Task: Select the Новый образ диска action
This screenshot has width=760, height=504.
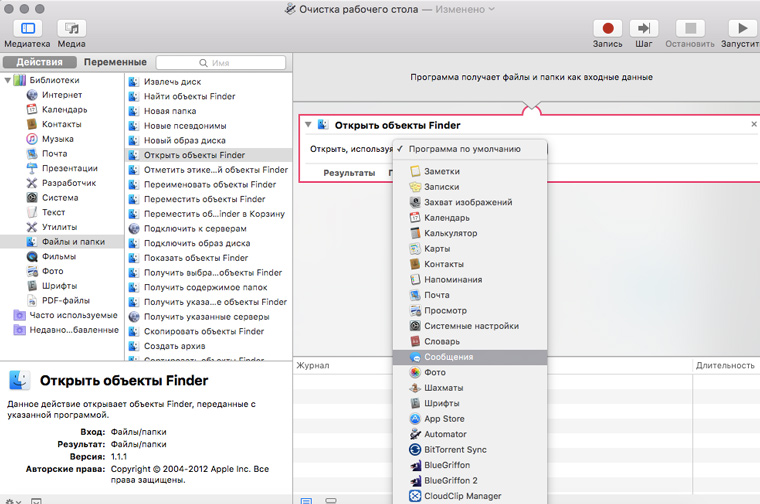Action: pyautogui.click(x=184, y=141)
